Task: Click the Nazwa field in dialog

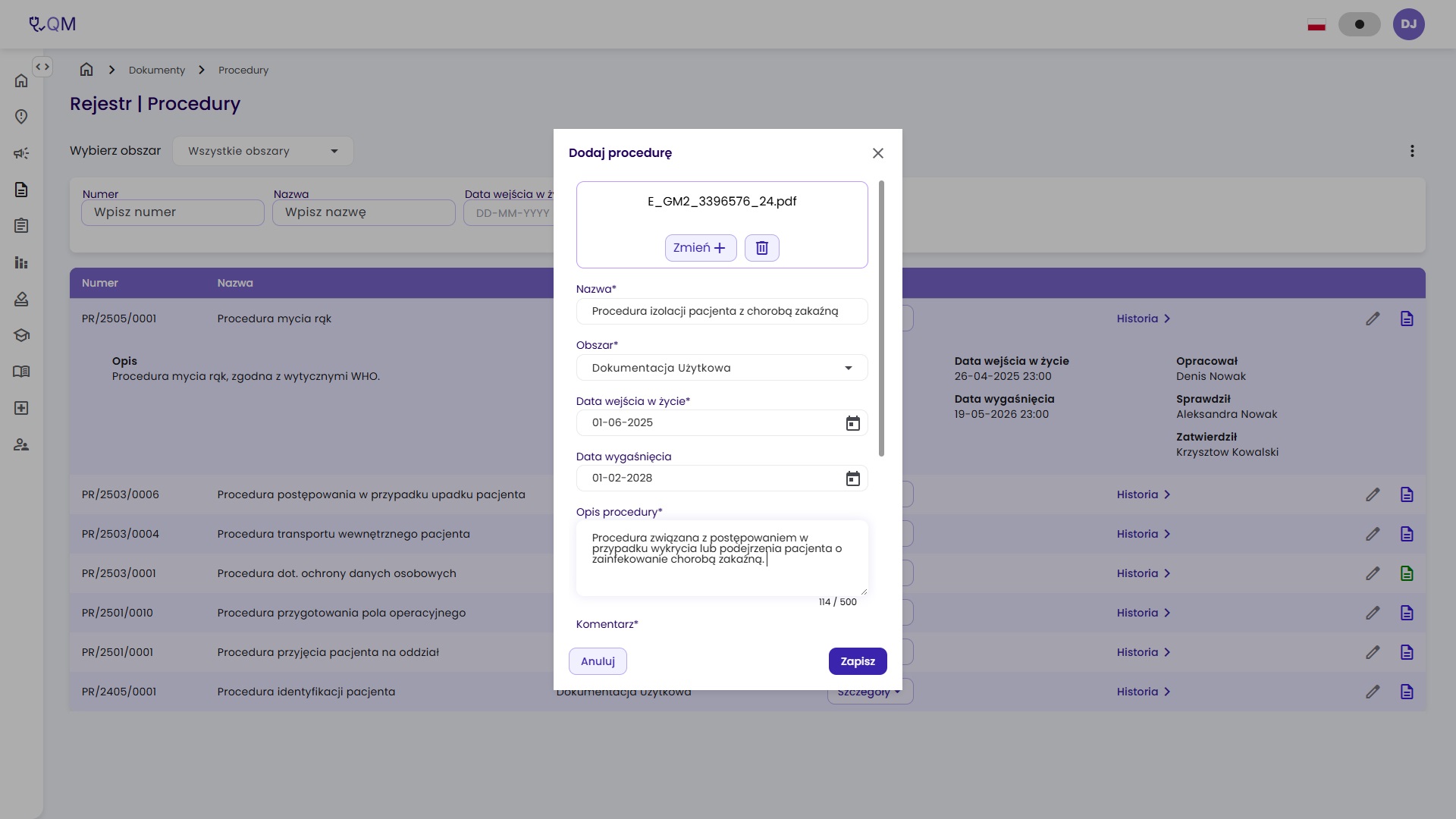Action: coord(722,312)
